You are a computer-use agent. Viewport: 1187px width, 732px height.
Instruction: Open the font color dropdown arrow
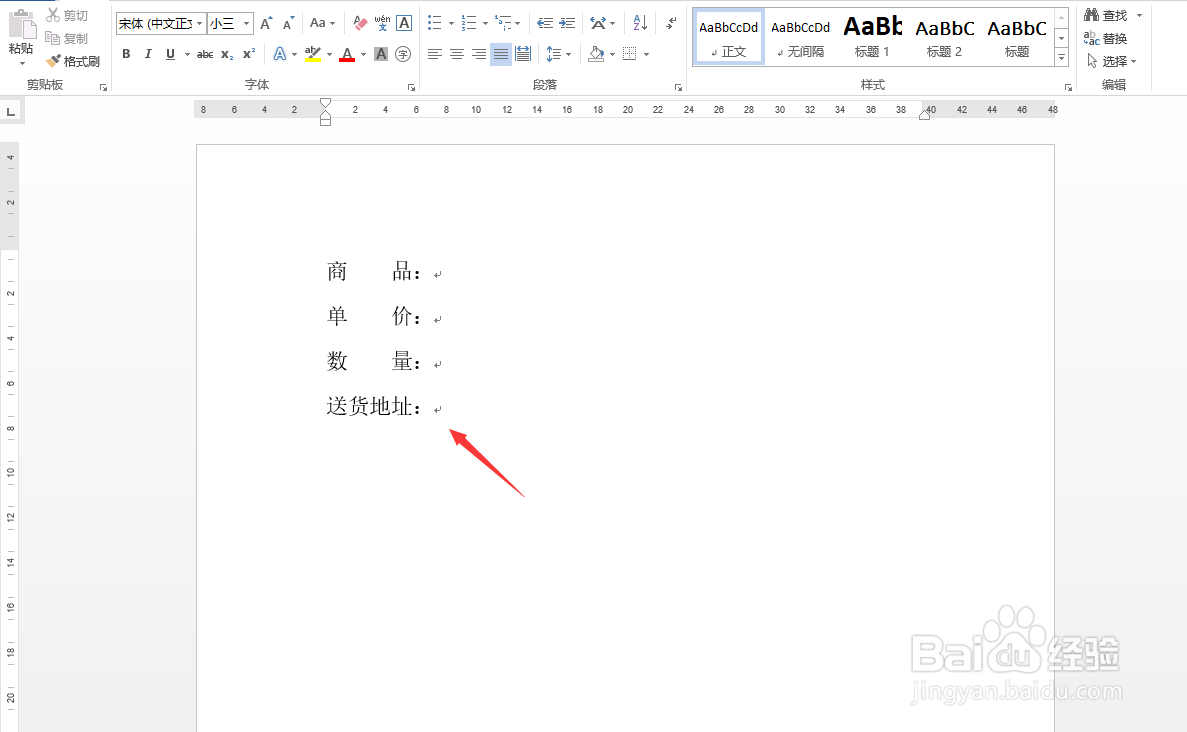tap(363, 55)
